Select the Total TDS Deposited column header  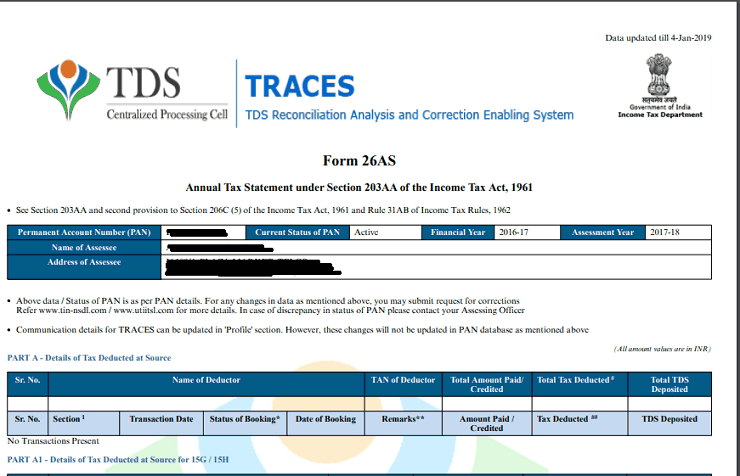point(669,385)
